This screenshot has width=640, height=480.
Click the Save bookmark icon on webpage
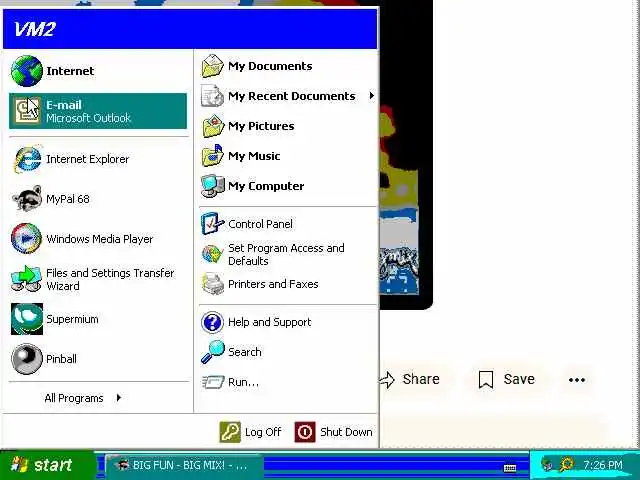pyautogui.click(x=486, y=380)
